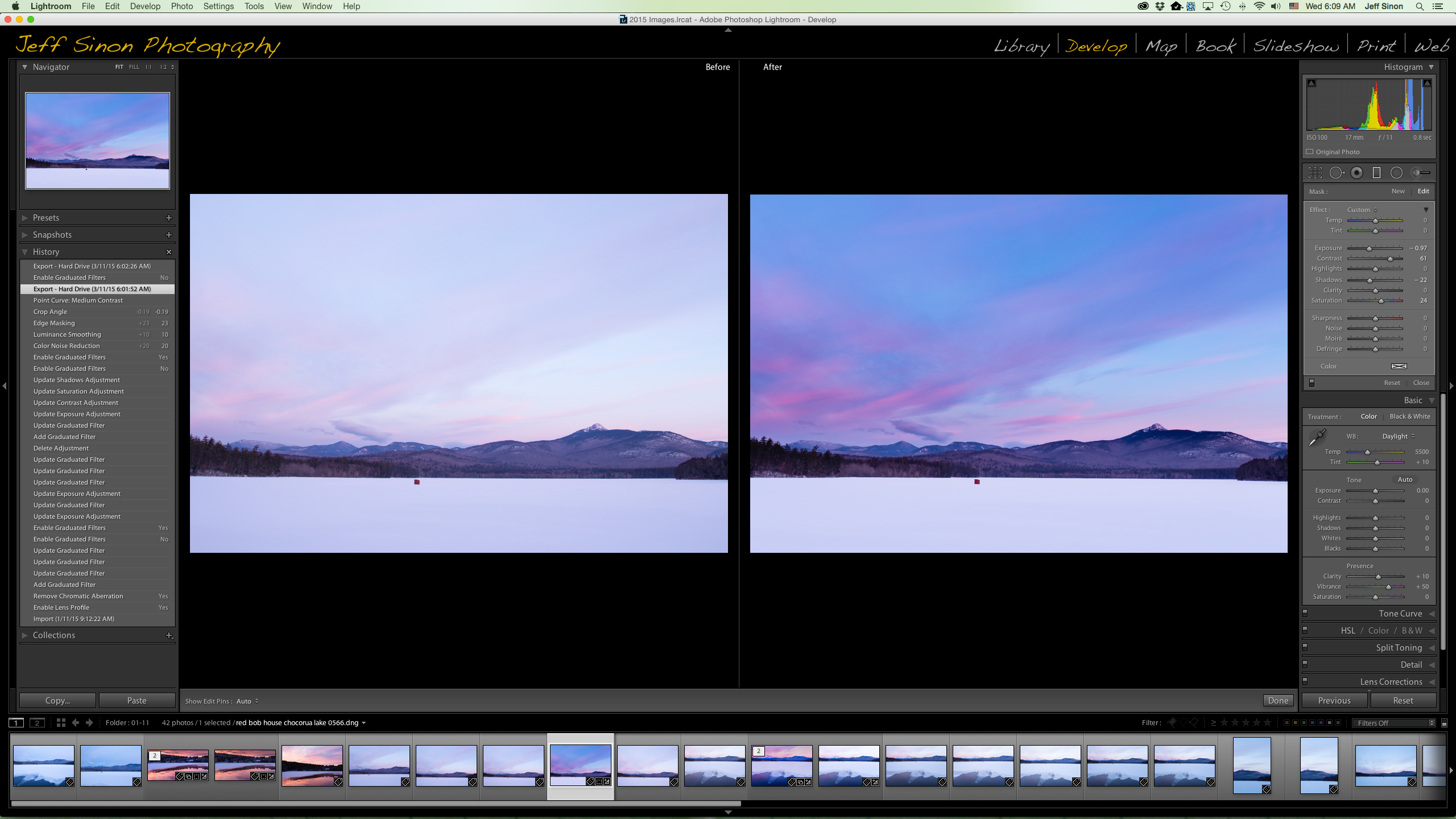
Task: Select the Red Eye Correction tool
Action: click(x=1357, y=173)
